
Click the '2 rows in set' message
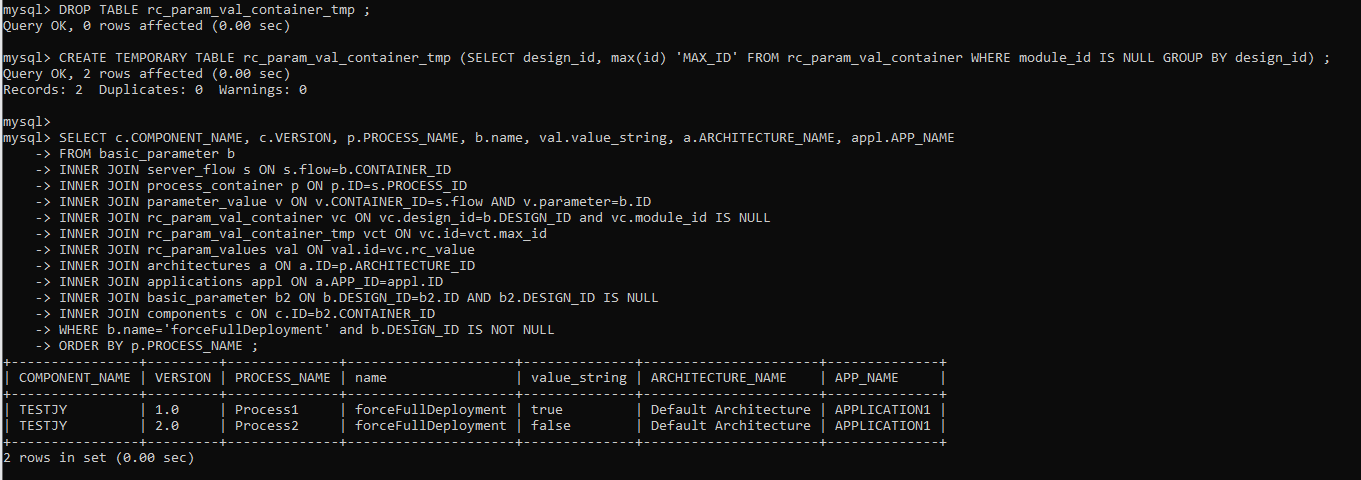tap(98, 458)
